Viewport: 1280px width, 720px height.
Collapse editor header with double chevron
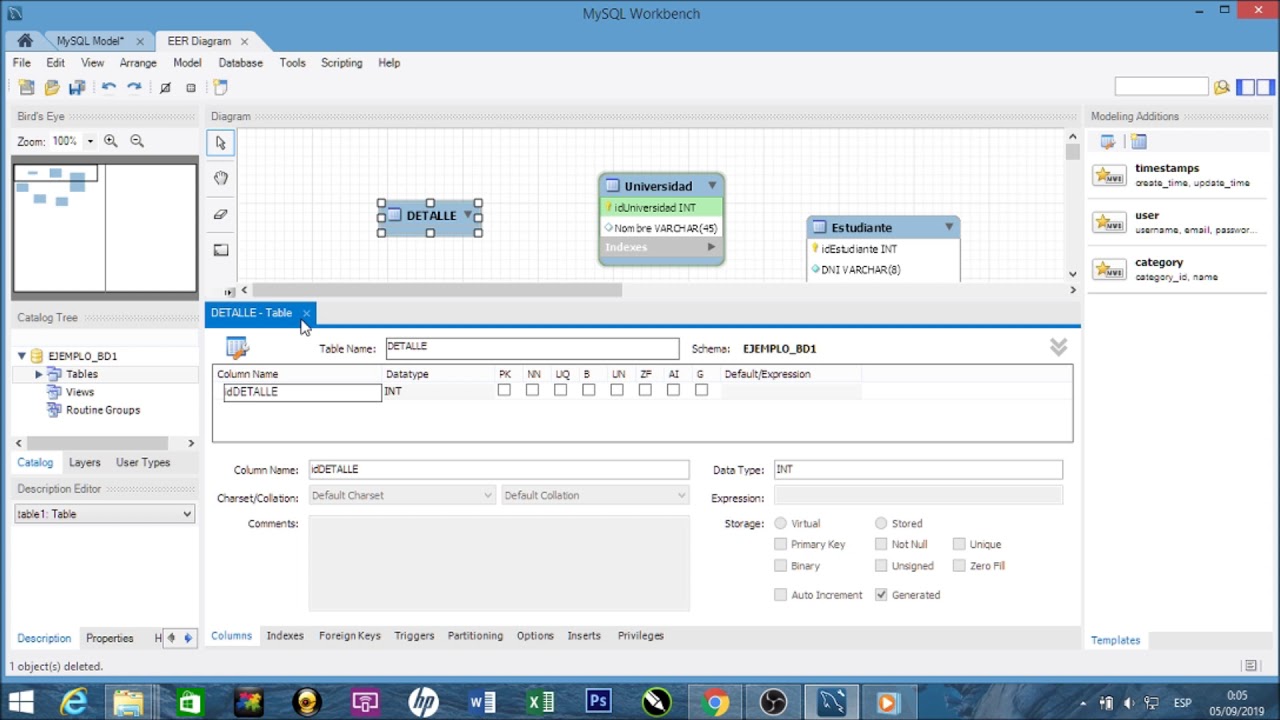[x=1058, y=347]
